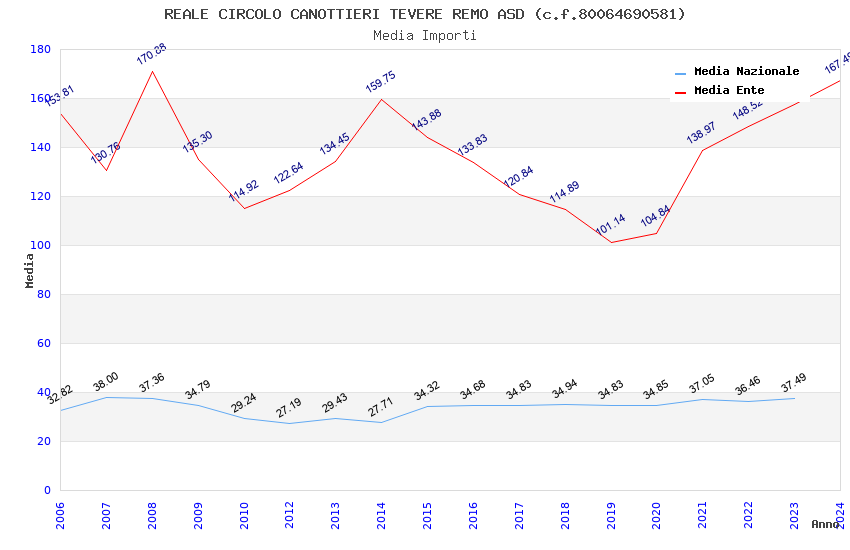Select the year label 2013
Viewport: 850px width, 550px height.
point(336,515)
